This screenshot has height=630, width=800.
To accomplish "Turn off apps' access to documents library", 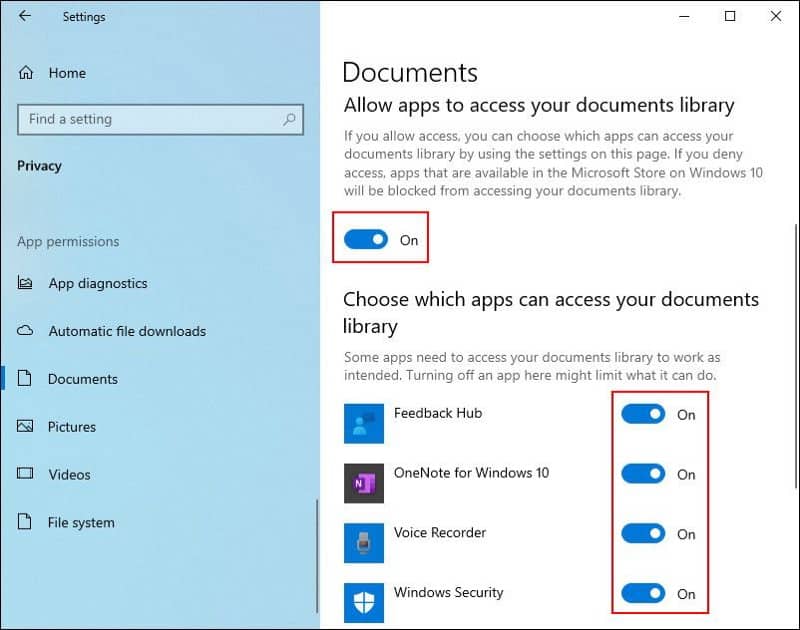I will point(364,239).
